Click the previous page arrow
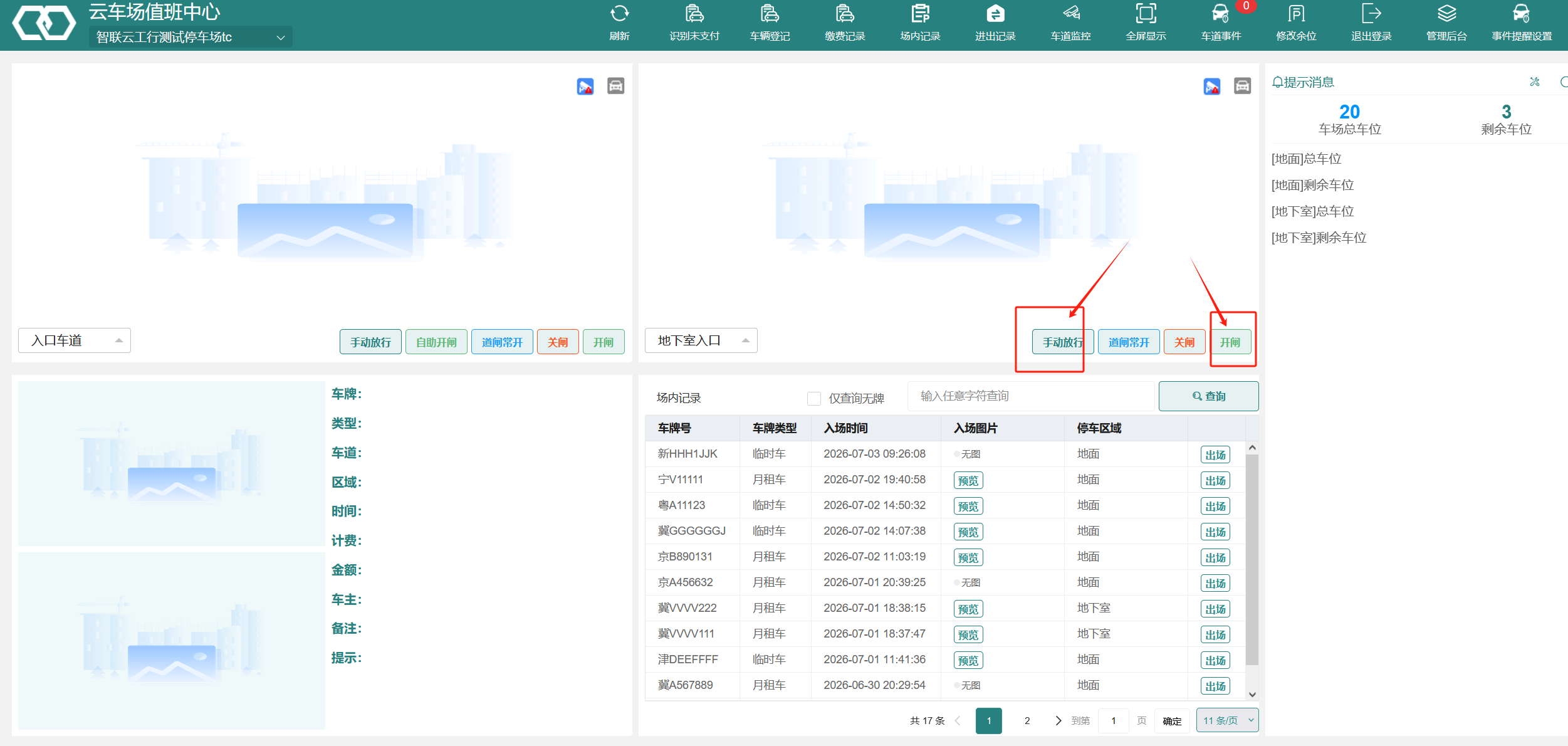The image size is (1568, 746). coord(958,720)
